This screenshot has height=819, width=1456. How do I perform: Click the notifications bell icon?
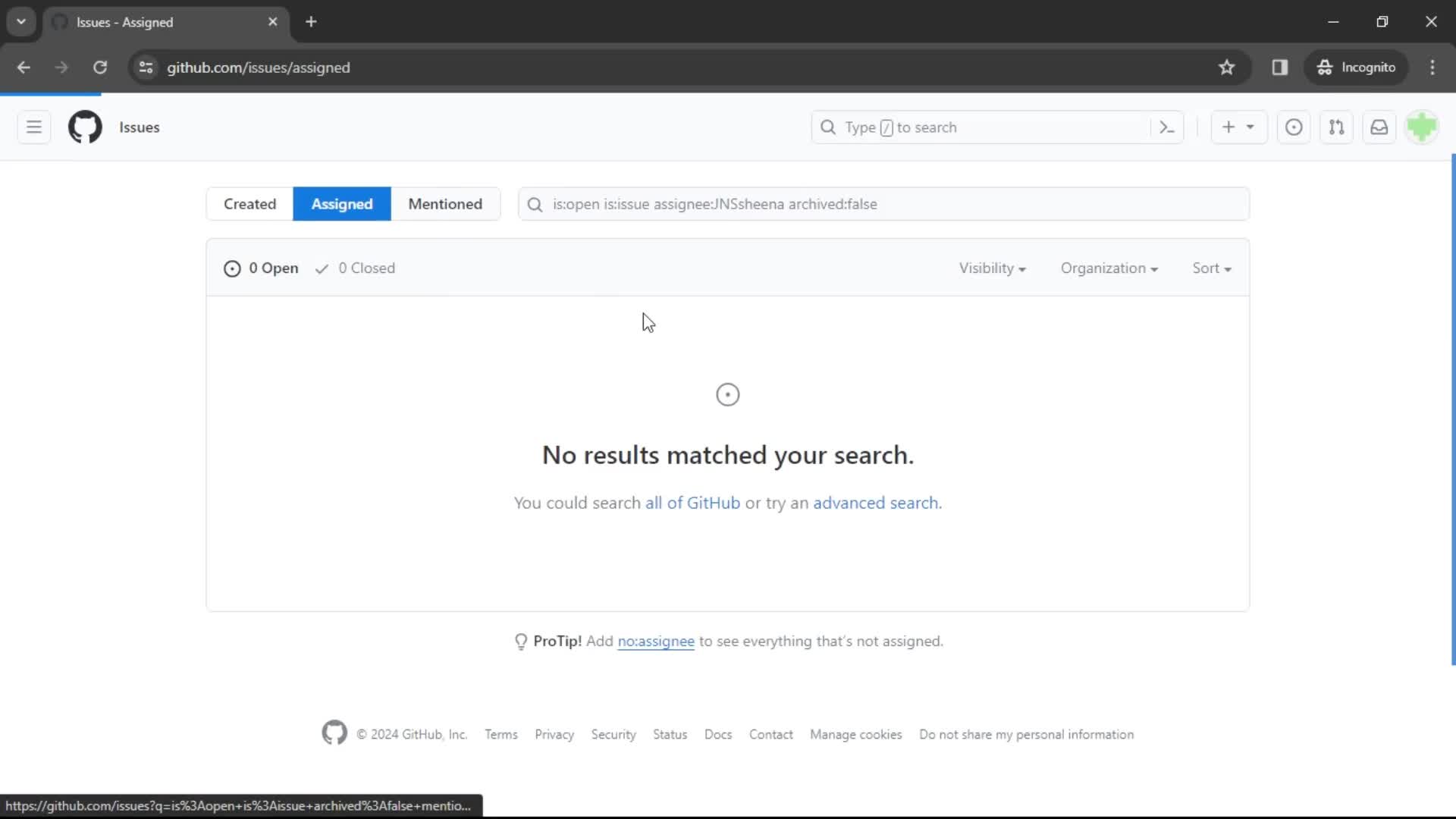coord(1380,127)
